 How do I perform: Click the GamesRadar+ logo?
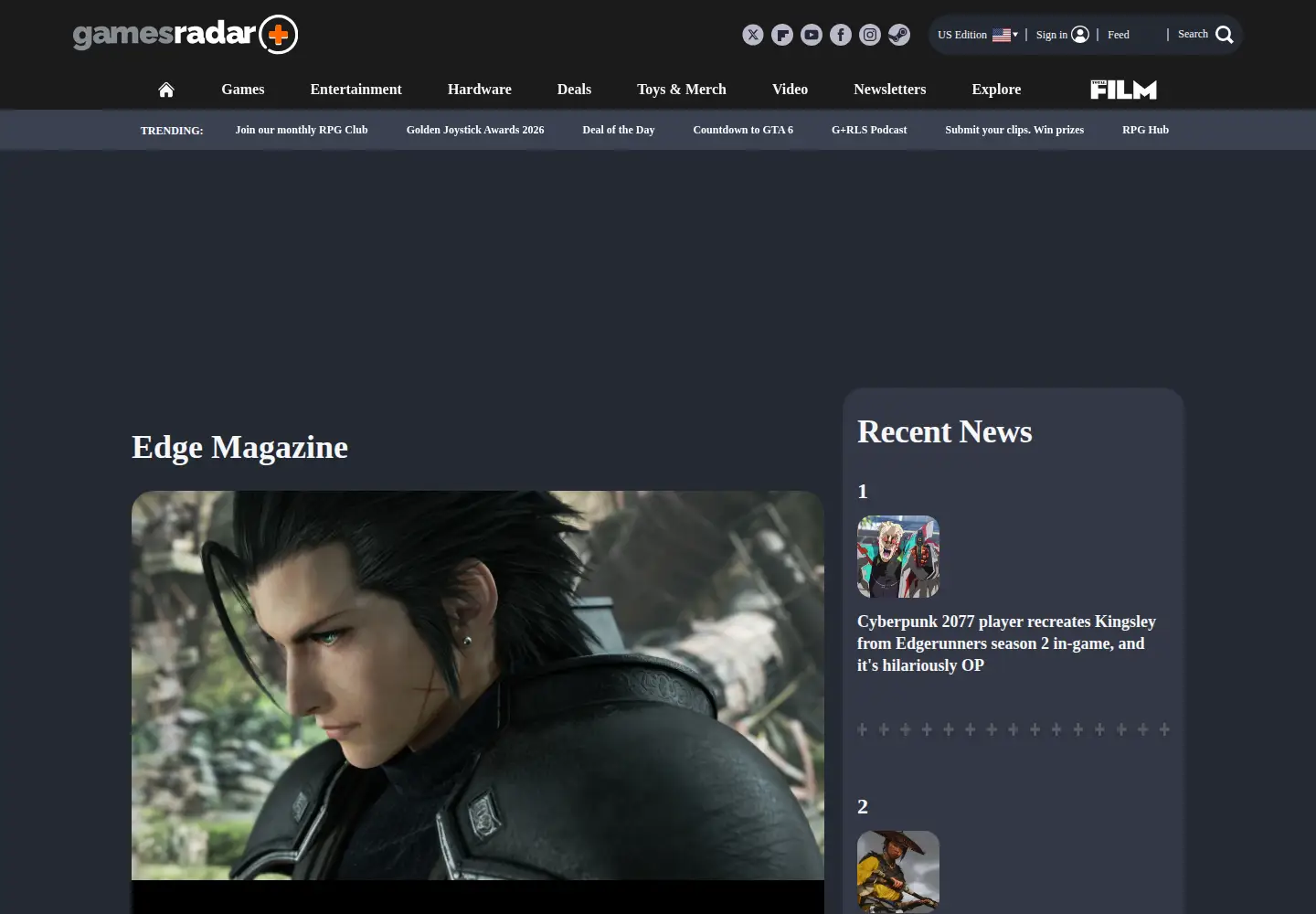[186, 35]
